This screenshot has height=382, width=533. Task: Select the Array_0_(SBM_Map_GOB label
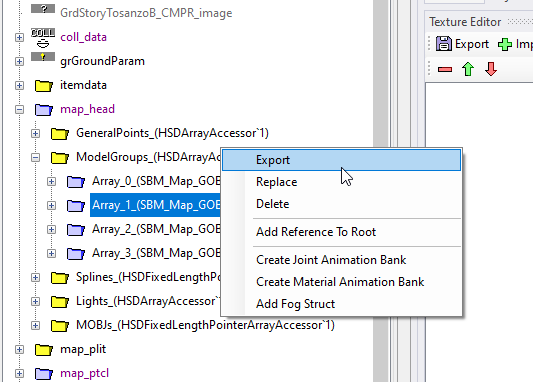156,181
